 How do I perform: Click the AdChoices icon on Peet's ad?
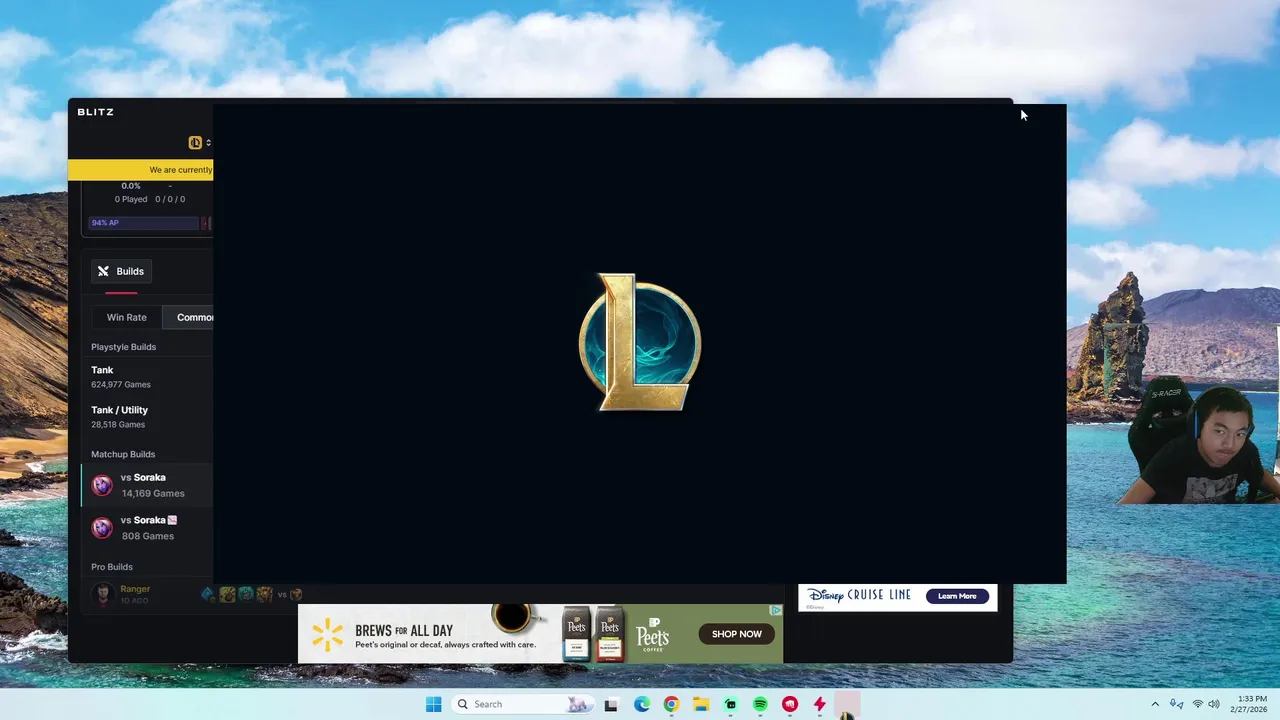(775, 610)
